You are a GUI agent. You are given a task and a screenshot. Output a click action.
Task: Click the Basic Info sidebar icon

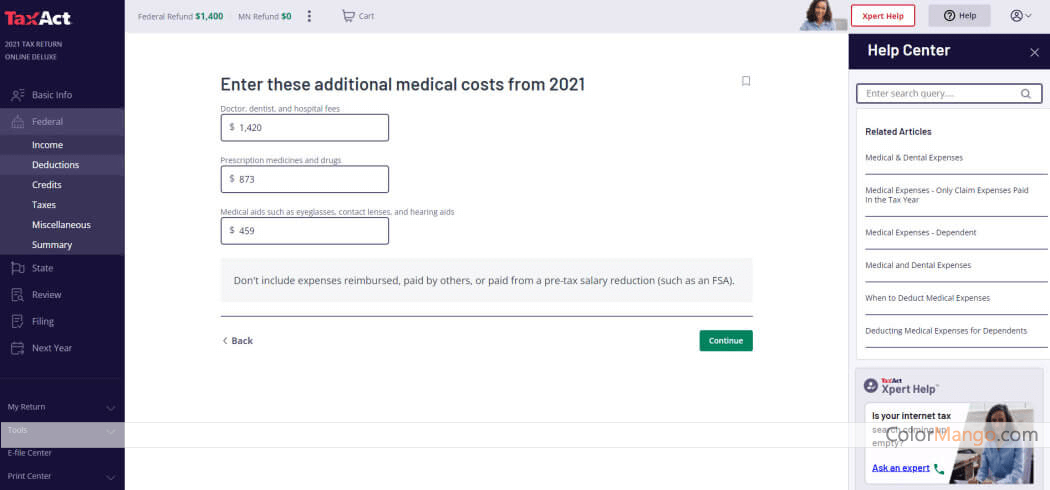(x=18, y=95)
